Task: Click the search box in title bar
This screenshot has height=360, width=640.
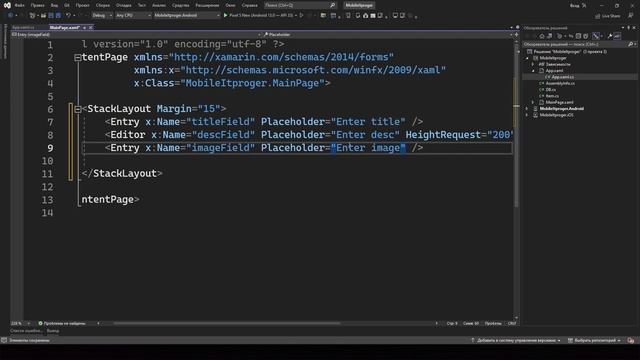Action: coord(300,5)
